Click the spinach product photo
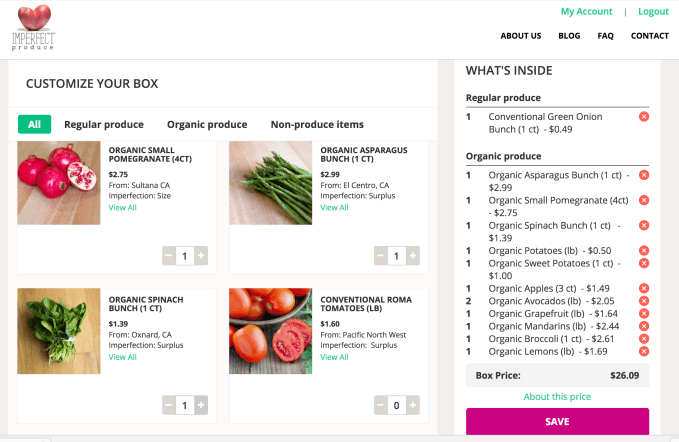The image size is (679, 442). click(x=59, y=331)
